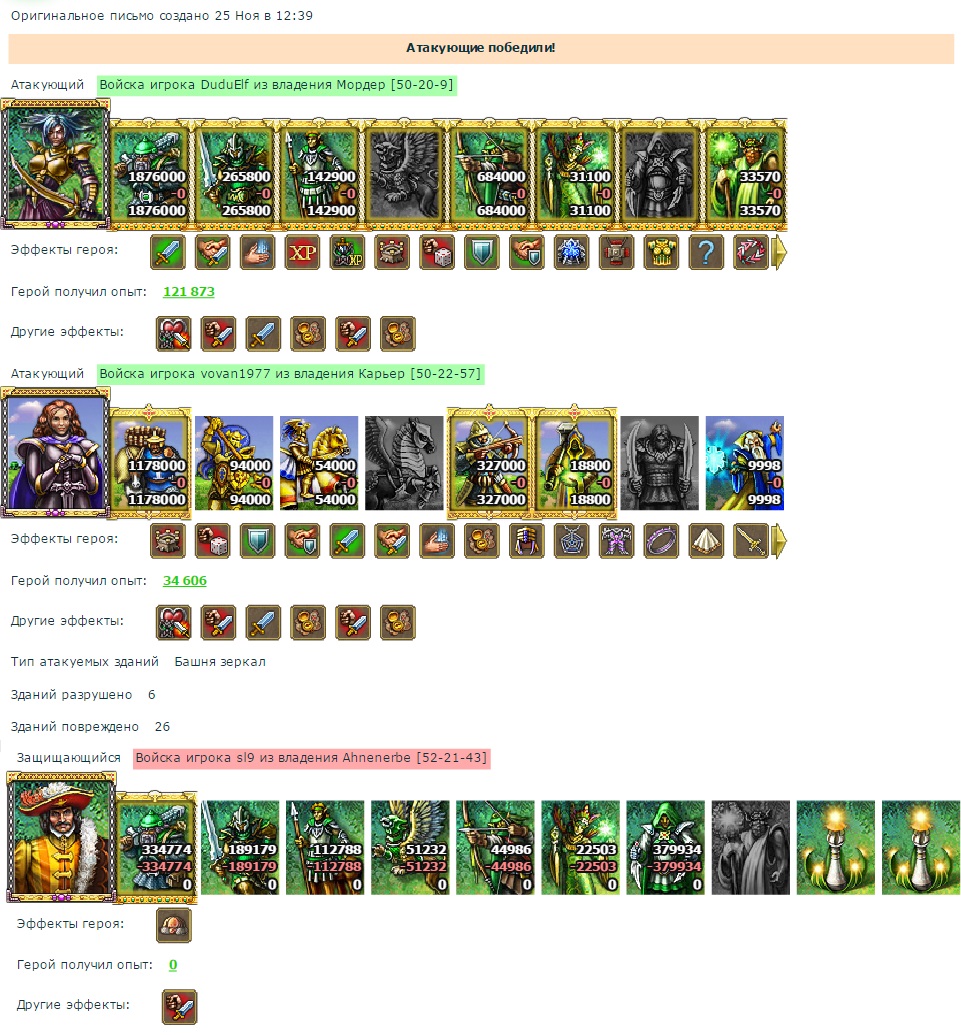Expand more hero effects for DuduElf with arrow
Screen dimensions: 961x1035
(x=779, y=252)
